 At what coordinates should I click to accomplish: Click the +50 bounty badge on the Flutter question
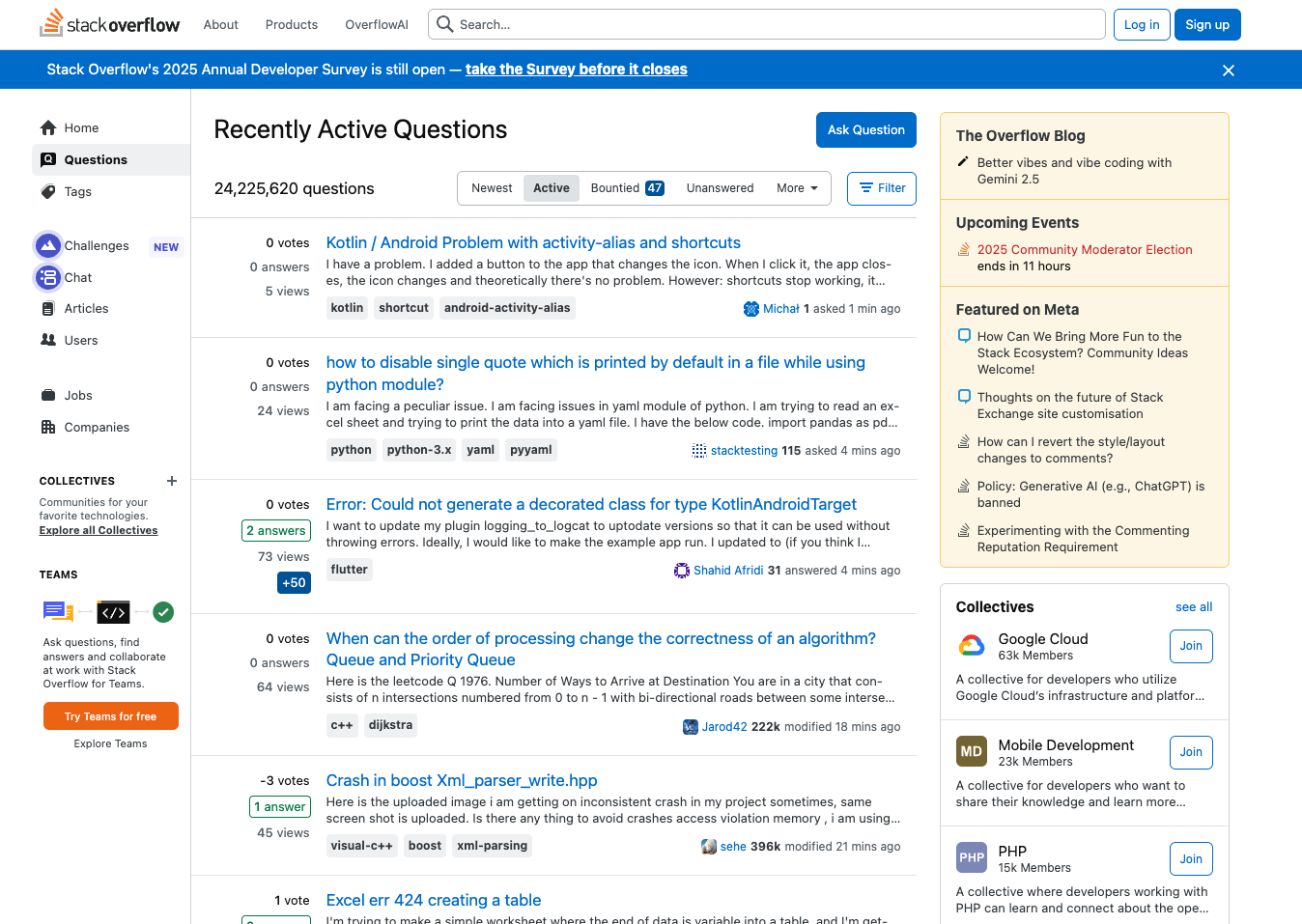(x=294, y=582)
